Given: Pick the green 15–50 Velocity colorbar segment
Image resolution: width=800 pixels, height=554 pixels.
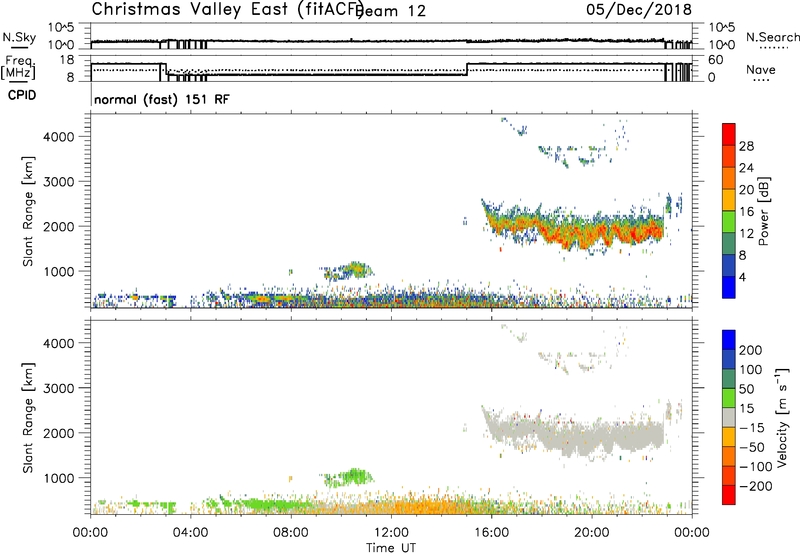Looking at the screenshot, I should click(729, 398).
